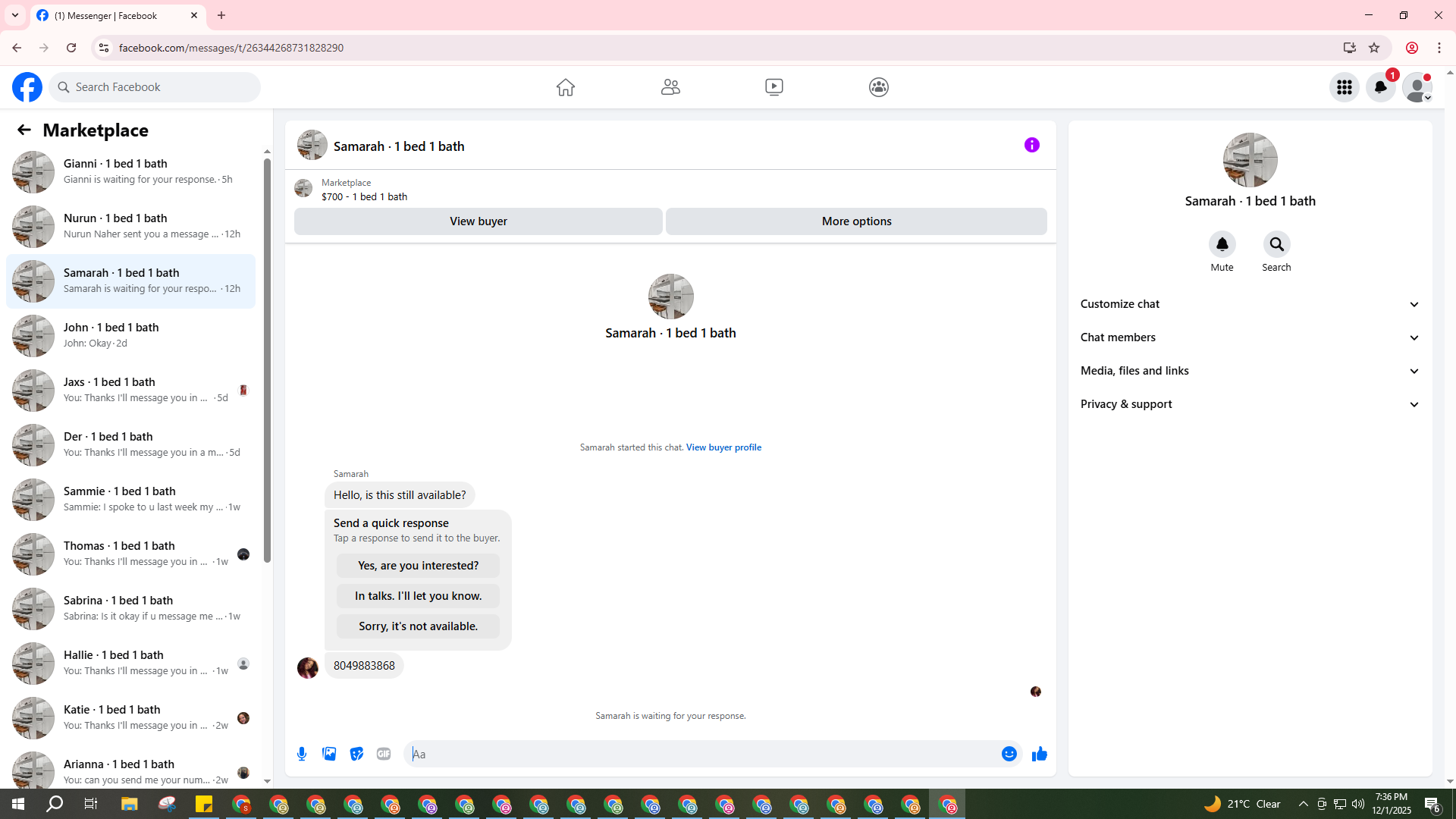Open conversation information purple icon

pos(1032,145)
